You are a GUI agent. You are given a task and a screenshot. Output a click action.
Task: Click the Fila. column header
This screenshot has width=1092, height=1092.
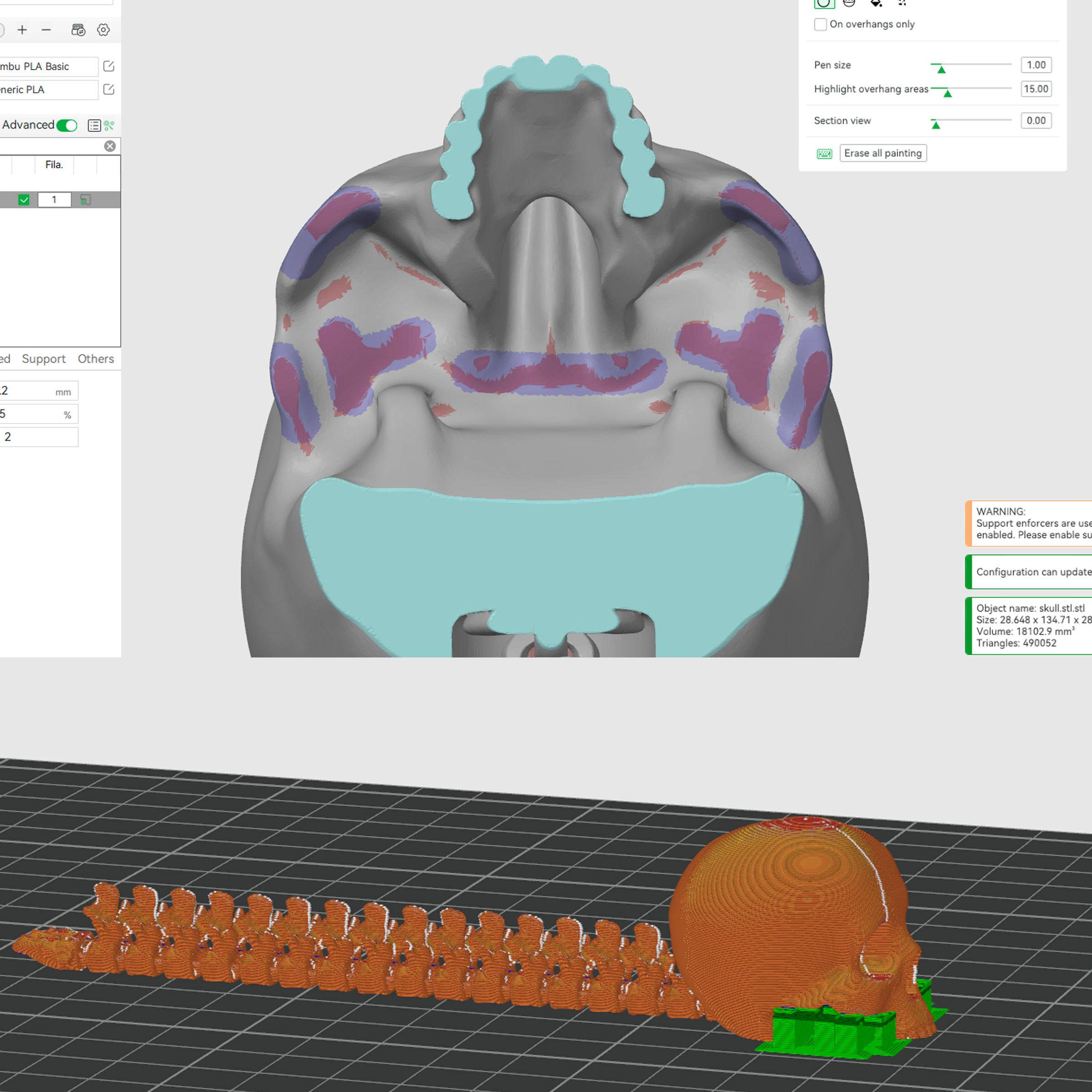click(54, 164)
